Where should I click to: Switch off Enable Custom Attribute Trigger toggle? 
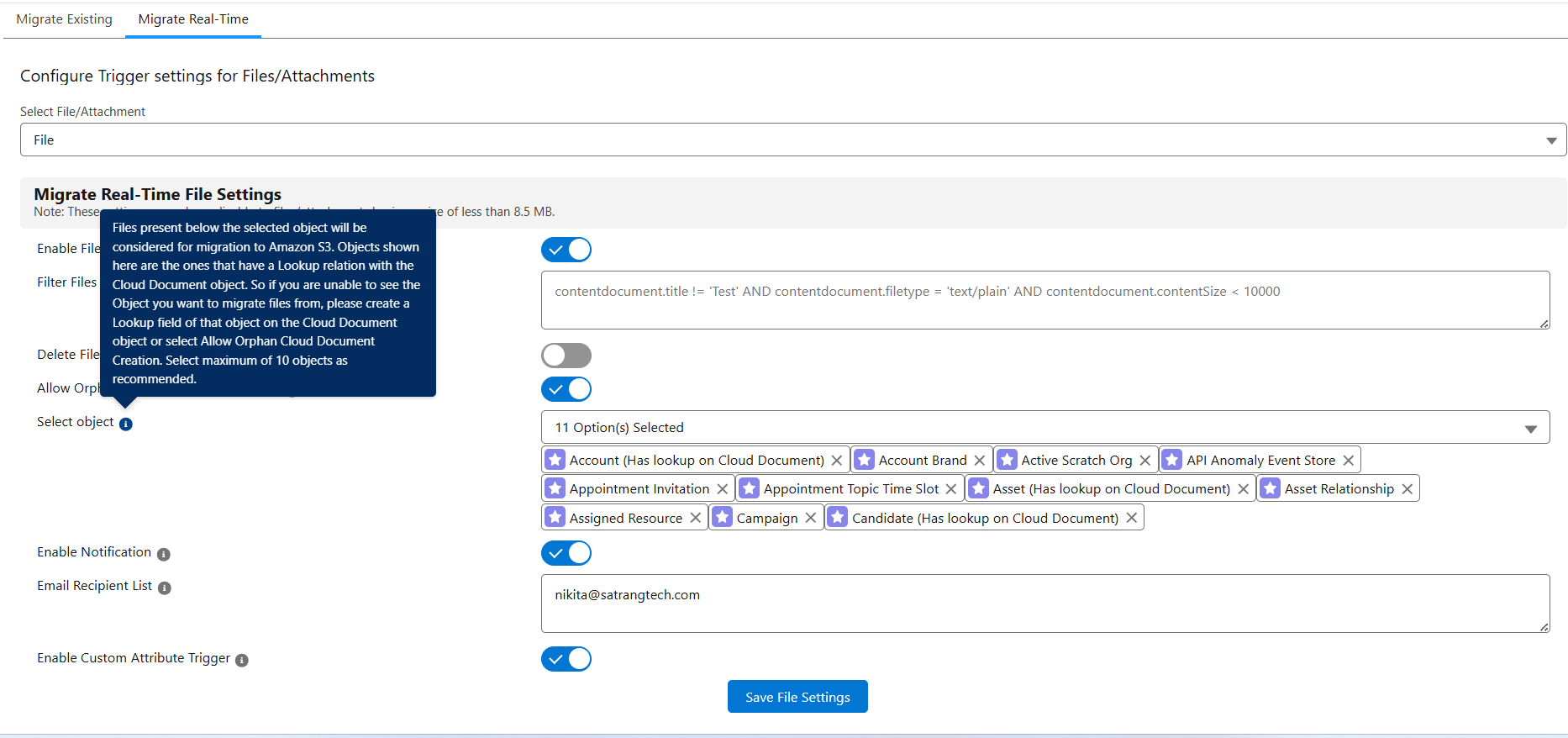tap(566, 659)
